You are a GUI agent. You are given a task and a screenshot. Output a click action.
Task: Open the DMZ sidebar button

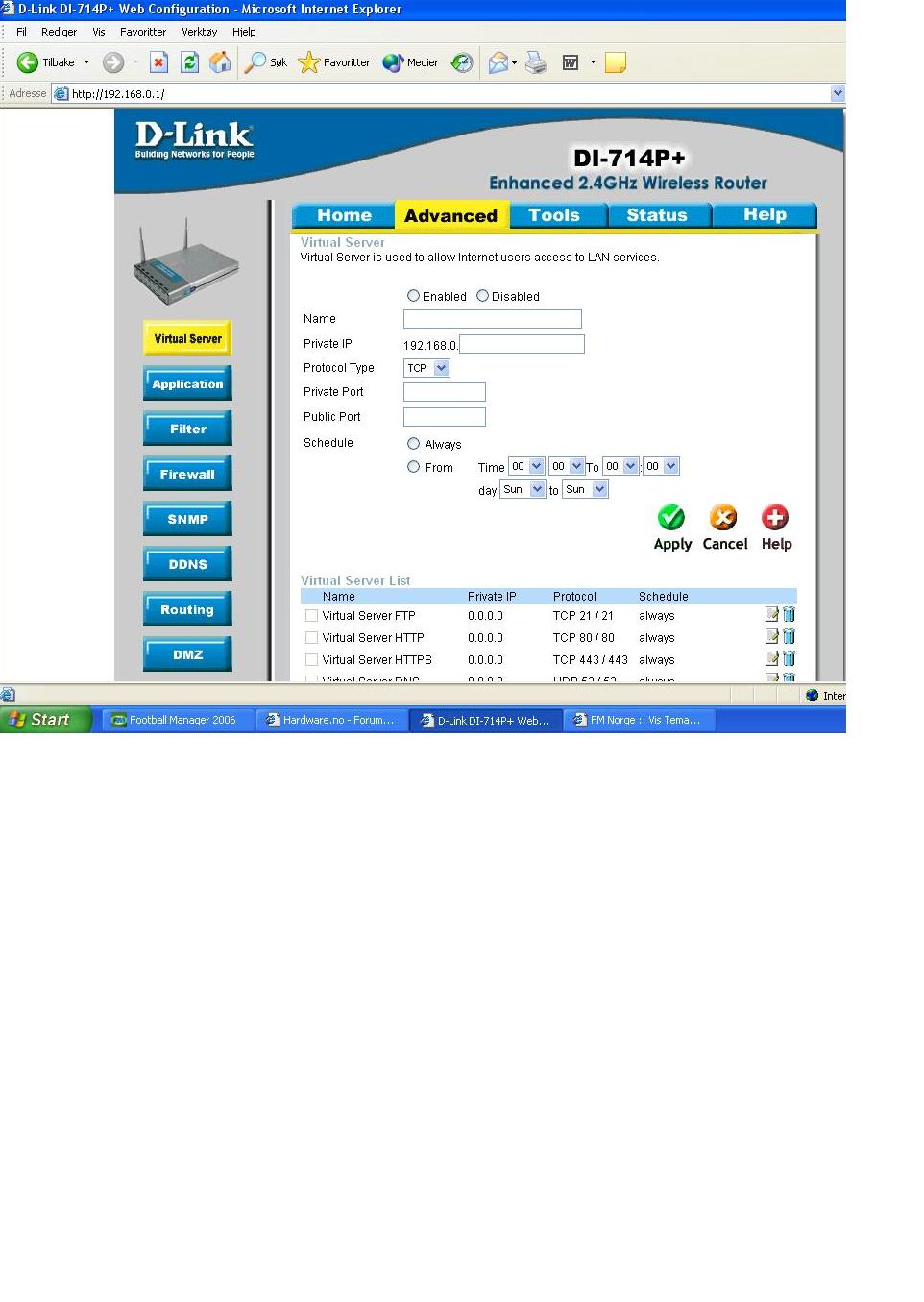[x=187, y=654]
